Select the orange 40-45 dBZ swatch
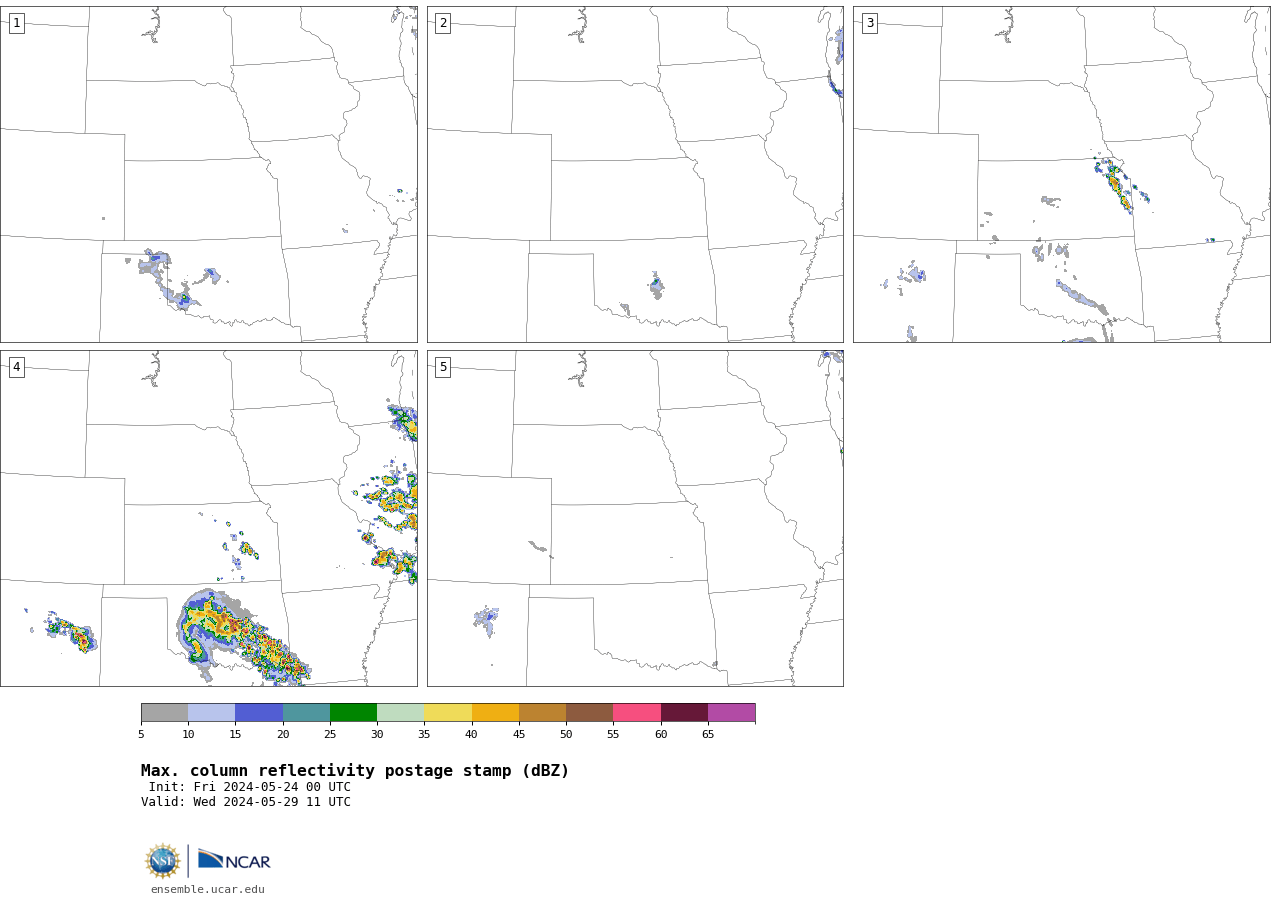This screenshot has width=1280, height=901. (x=495, y=713)
